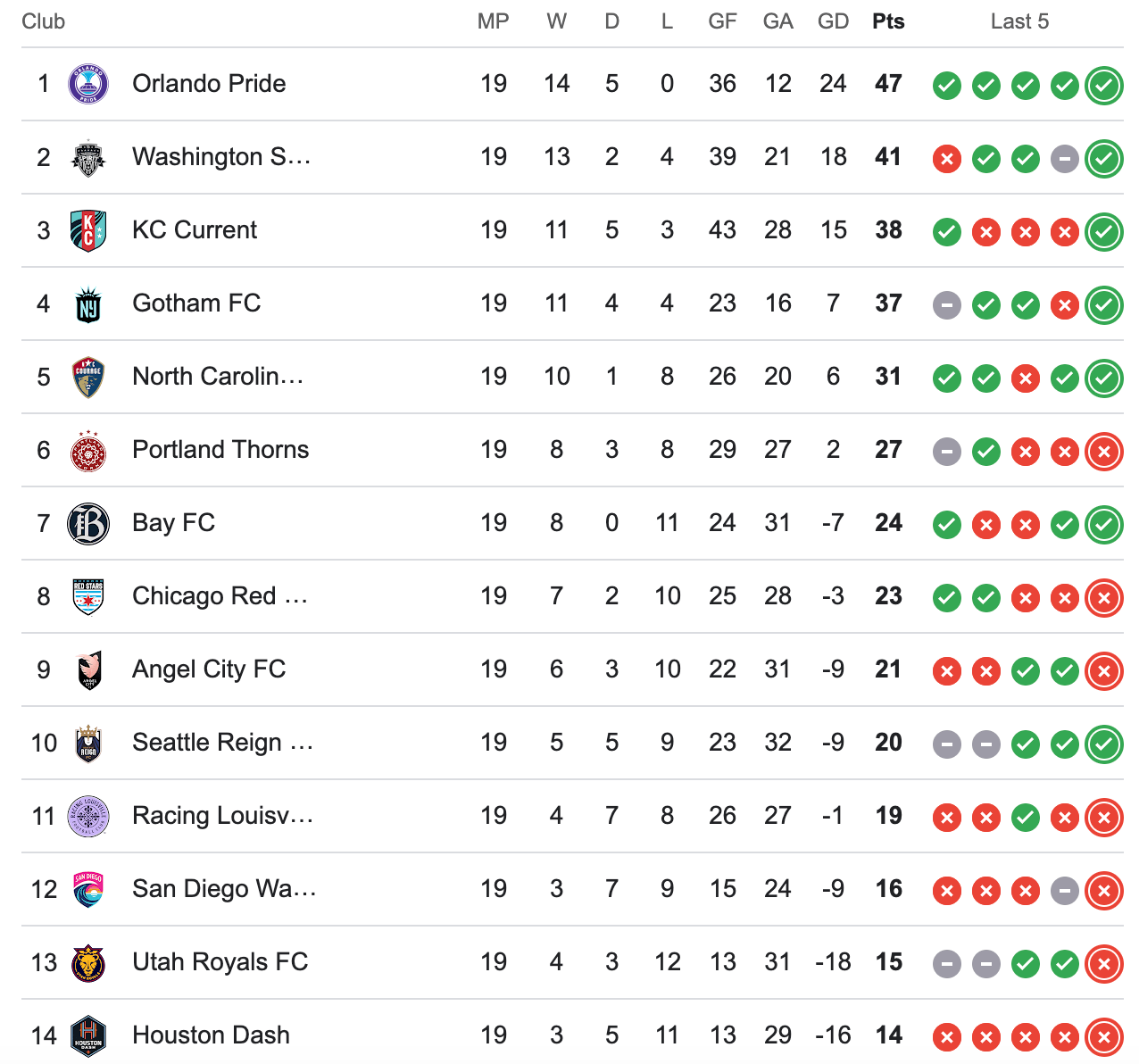Image resolution: width=1139 pixels, height=1064 pixels.
Task: Click the Chicago Red Stars crest
Action: pyautogui.click(x=88, y=597)
